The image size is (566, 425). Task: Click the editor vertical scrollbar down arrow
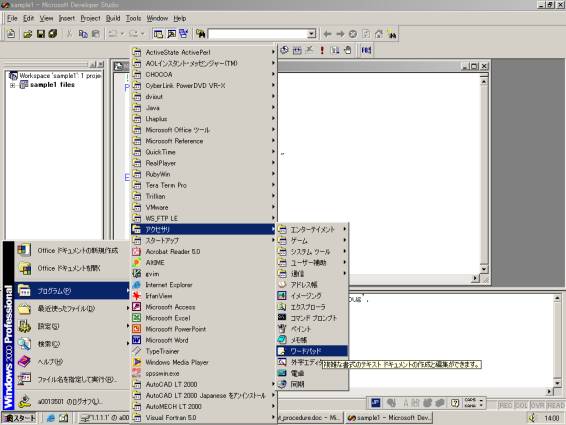coord(484,269)
